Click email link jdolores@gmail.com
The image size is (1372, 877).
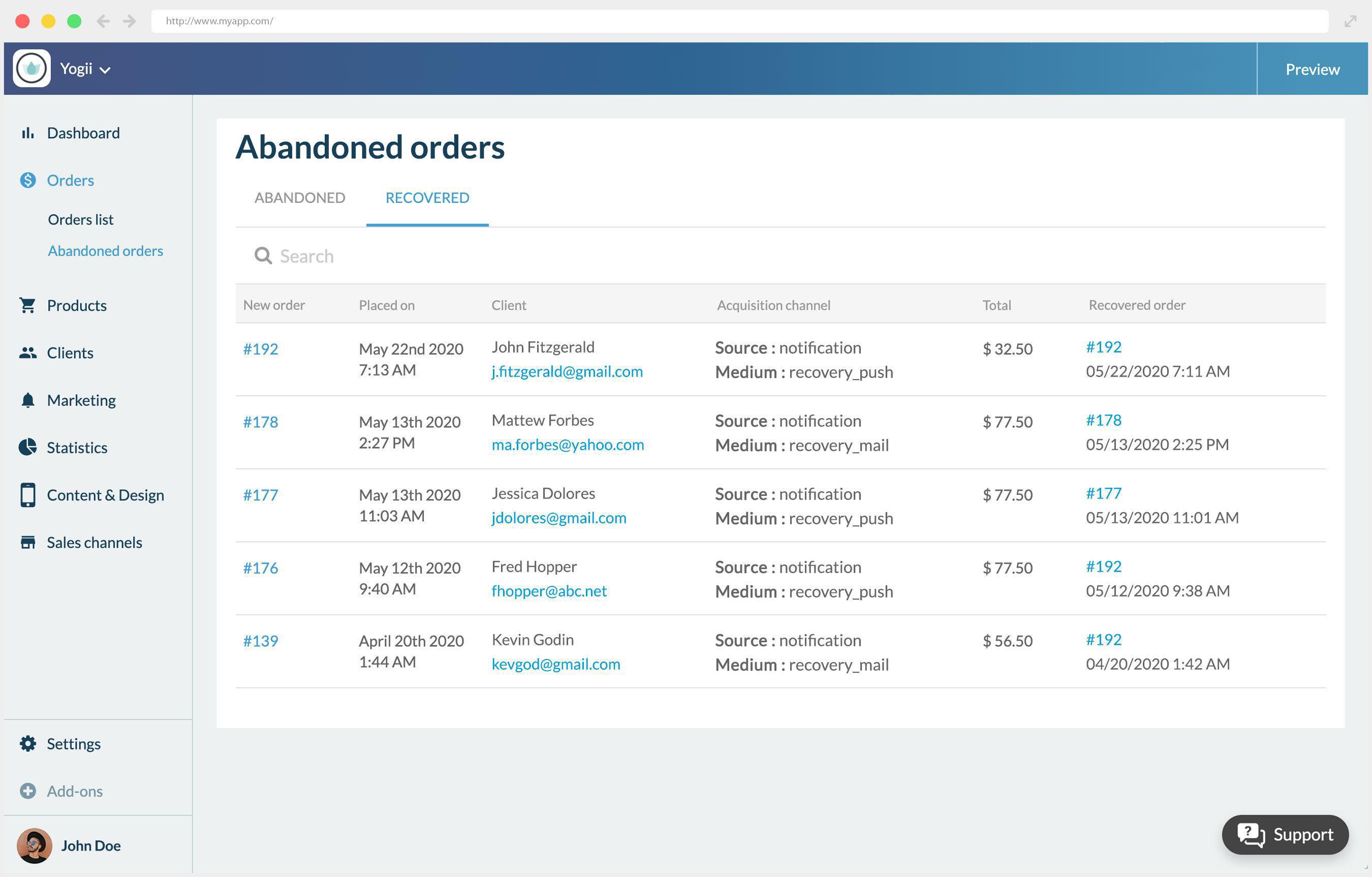tap(558, 517)
